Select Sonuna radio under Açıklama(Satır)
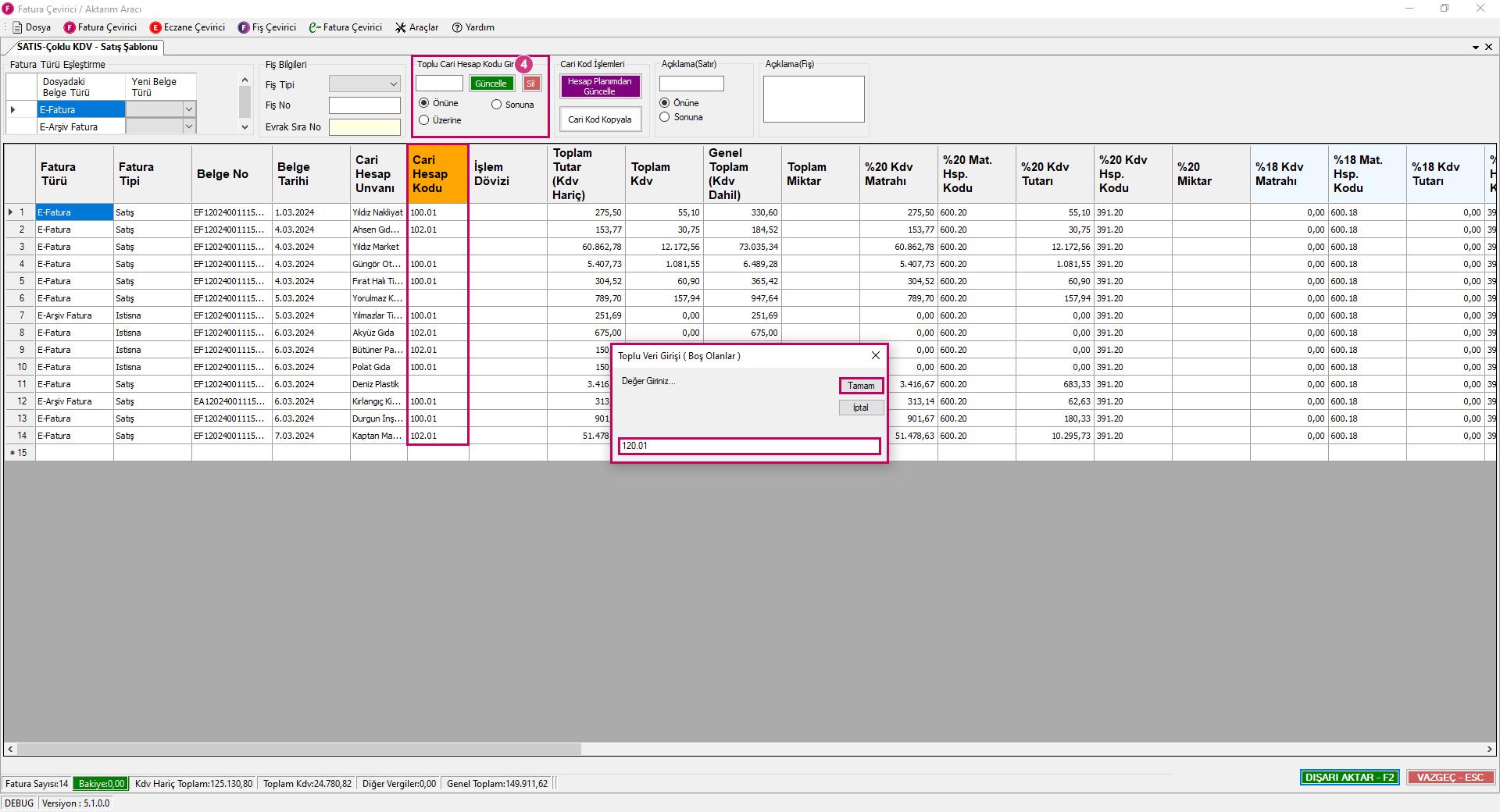1500x812 pixels. click(x=665, y=117)
